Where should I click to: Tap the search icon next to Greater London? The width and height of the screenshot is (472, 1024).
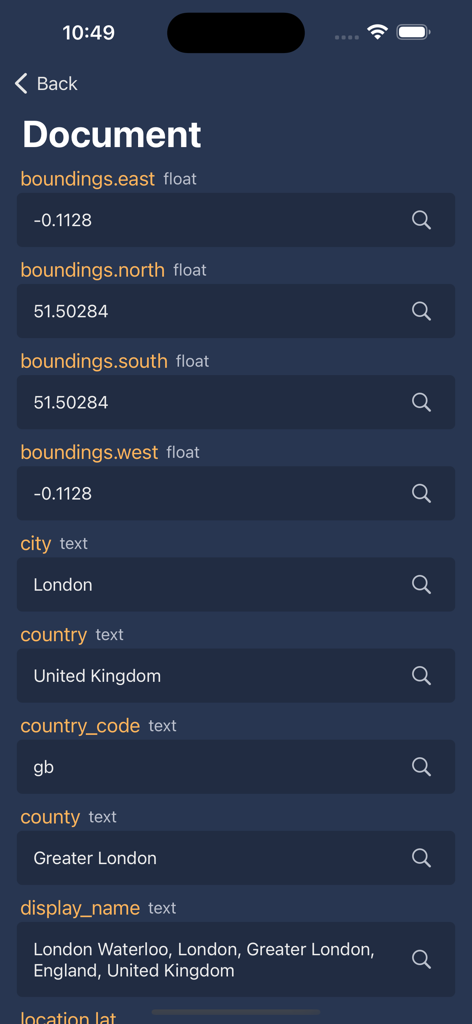point(421,857)
